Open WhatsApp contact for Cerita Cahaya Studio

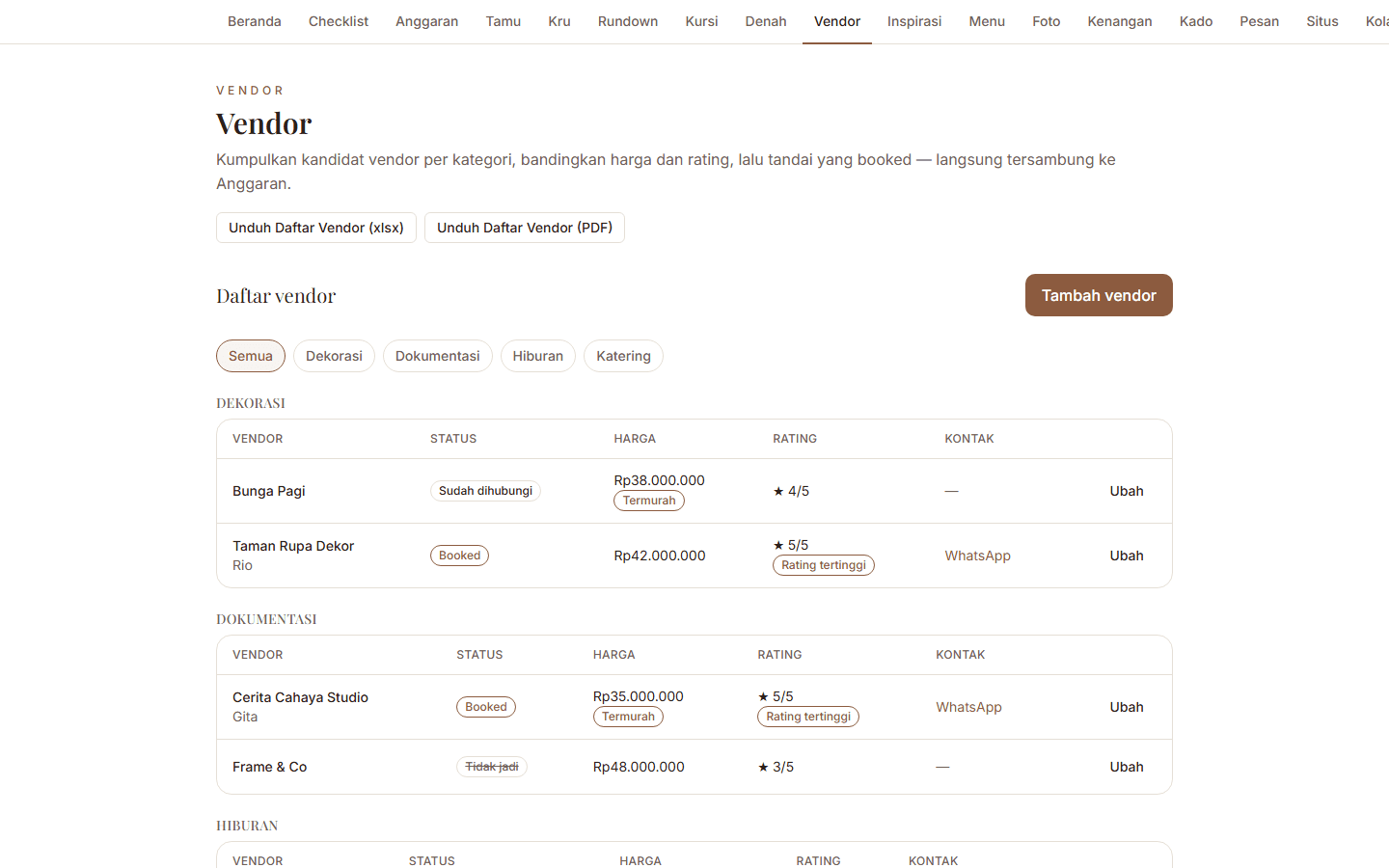(968, 707)
